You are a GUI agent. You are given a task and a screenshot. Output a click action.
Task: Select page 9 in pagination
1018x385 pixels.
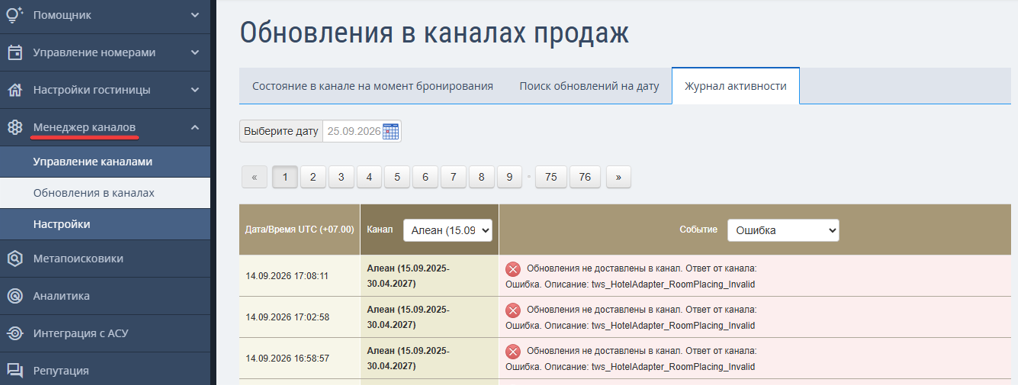click(510, 177)
